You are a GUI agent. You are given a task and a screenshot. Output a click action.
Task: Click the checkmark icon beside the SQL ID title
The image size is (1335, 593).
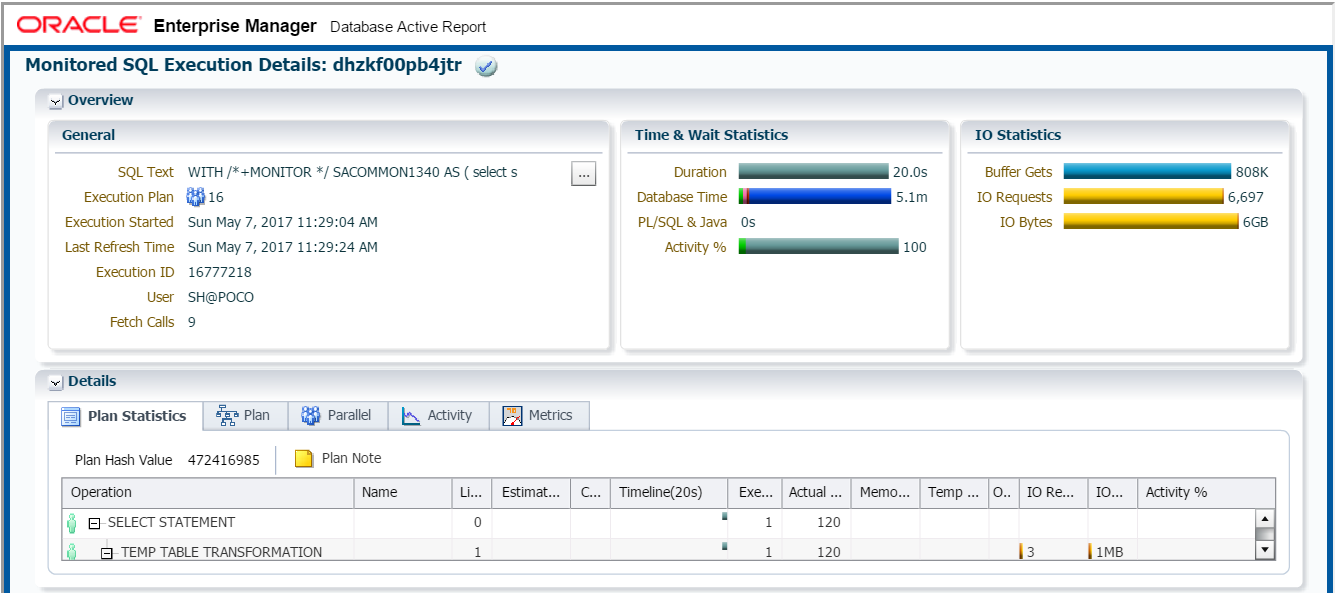487,67
